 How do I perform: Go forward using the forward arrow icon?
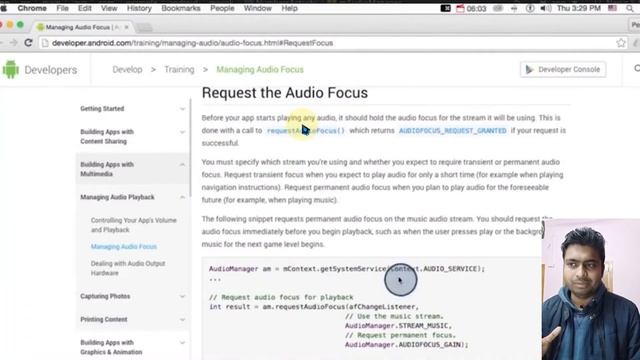pyautogui.click(x=13, y=43)
